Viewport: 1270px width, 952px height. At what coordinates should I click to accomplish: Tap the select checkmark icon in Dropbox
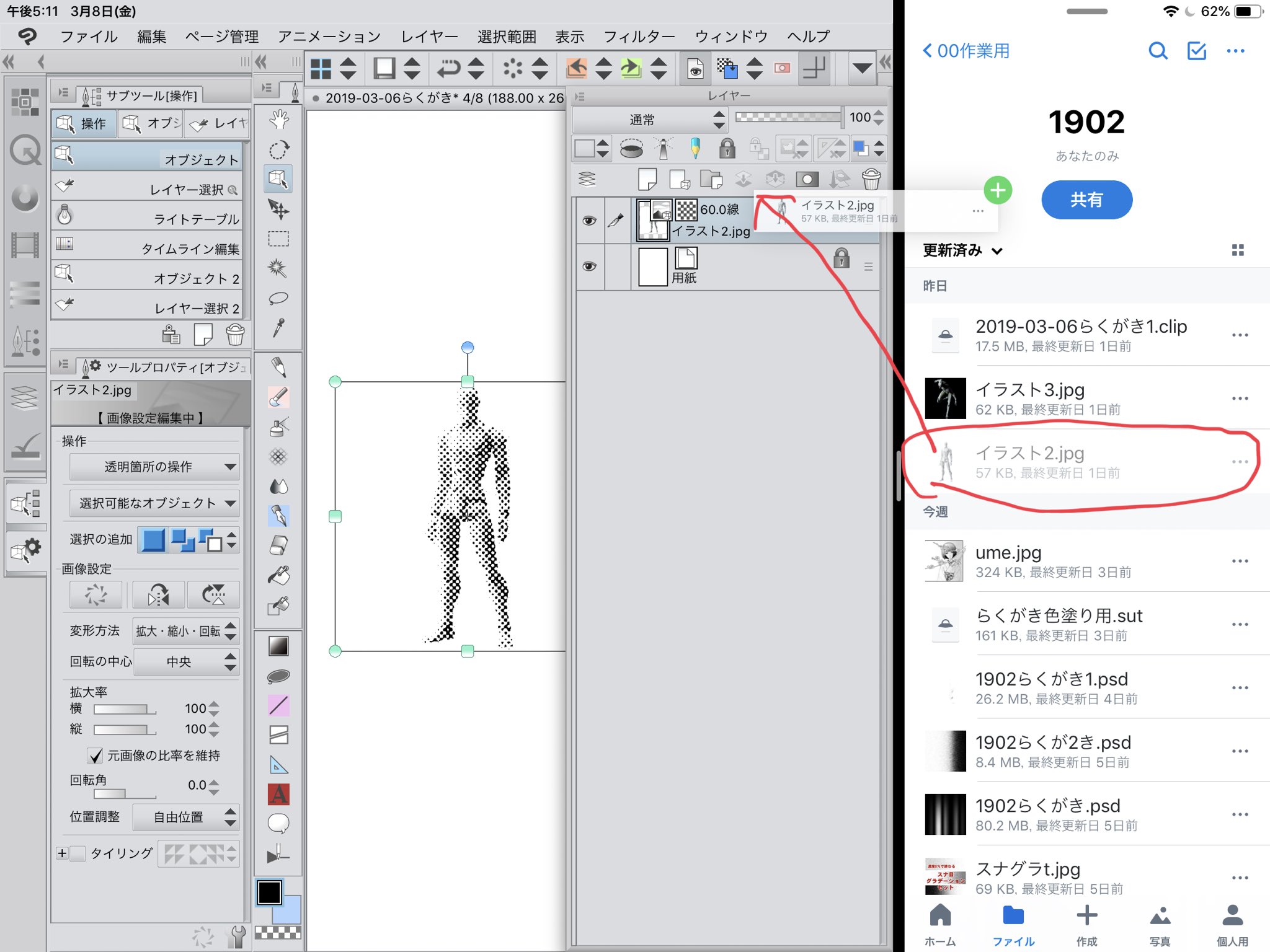coord(1197,51)
